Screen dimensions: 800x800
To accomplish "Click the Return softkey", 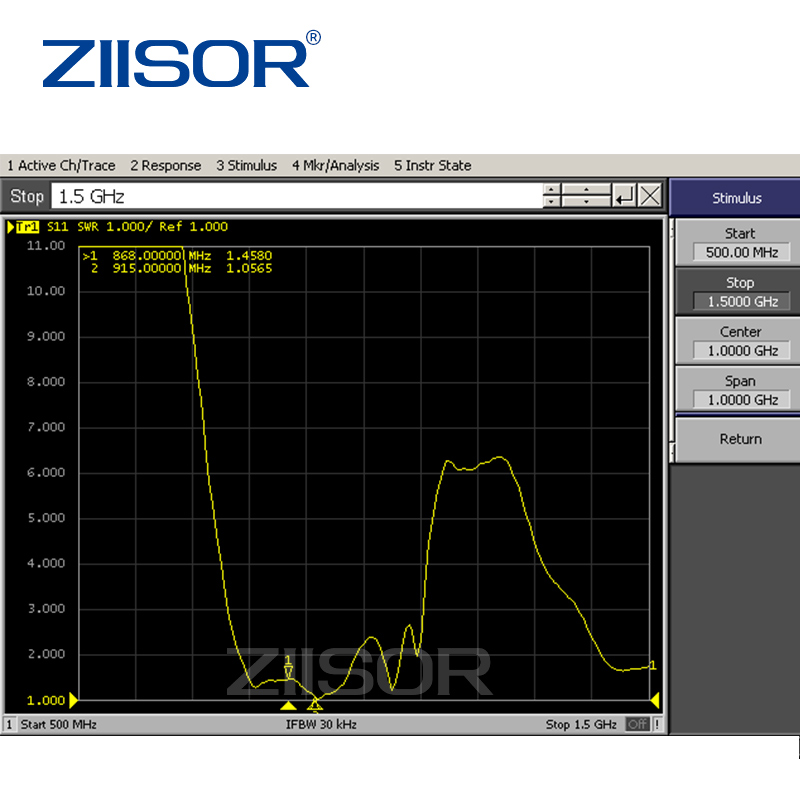I will coord(740,439).
